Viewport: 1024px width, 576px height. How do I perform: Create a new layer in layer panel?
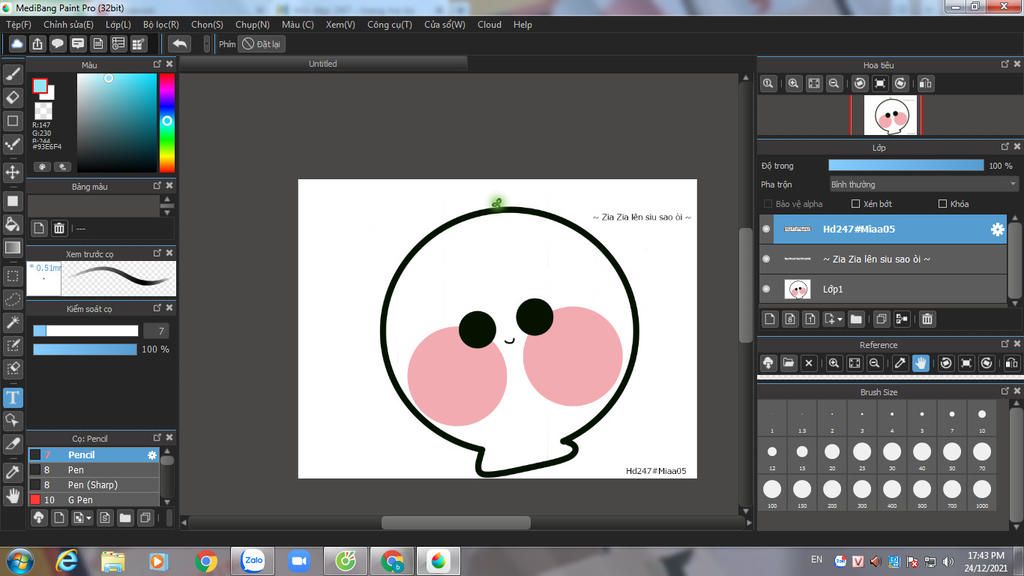coord(769,319)
